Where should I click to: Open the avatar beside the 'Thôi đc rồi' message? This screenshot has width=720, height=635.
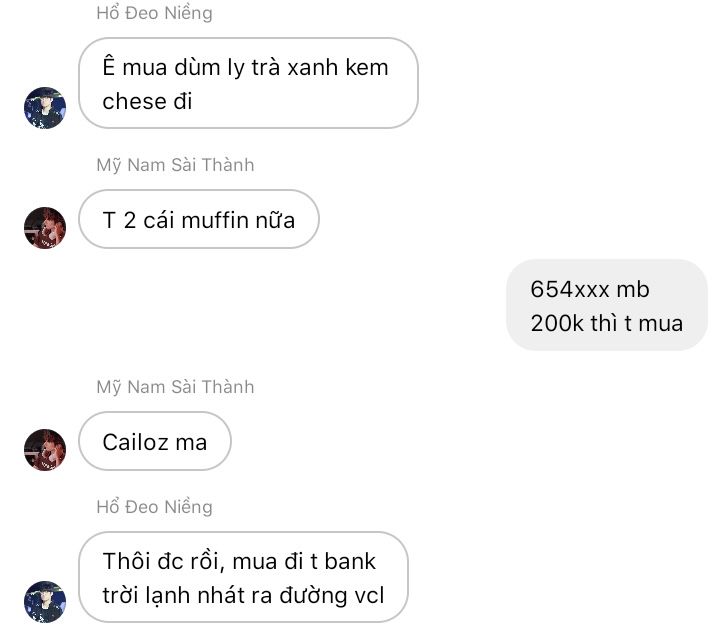pyautogui.click(x=45, y=602)
